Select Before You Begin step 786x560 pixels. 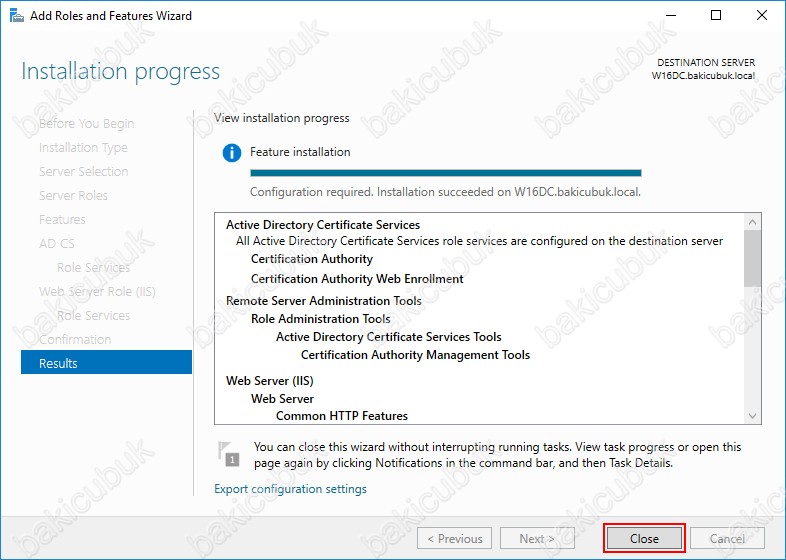pyautogui.click(x=86, y=123)
